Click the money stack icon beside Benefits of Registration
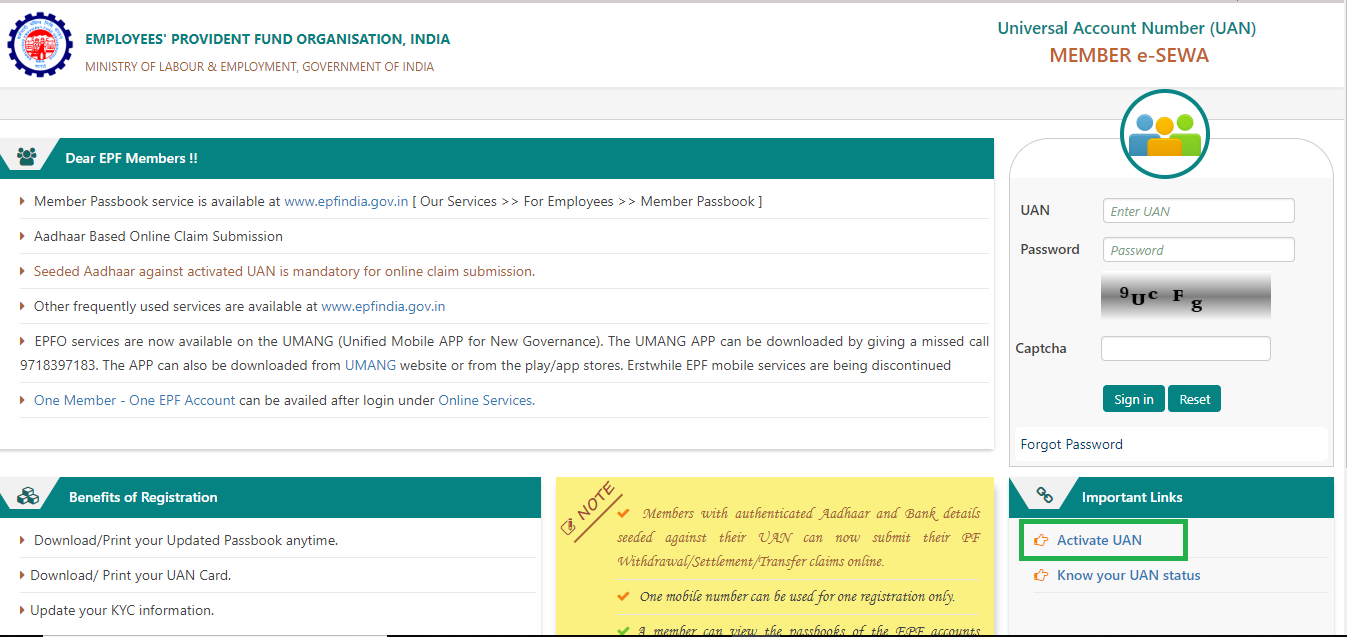The image size is (1347, 637). (x=27, y=496)
